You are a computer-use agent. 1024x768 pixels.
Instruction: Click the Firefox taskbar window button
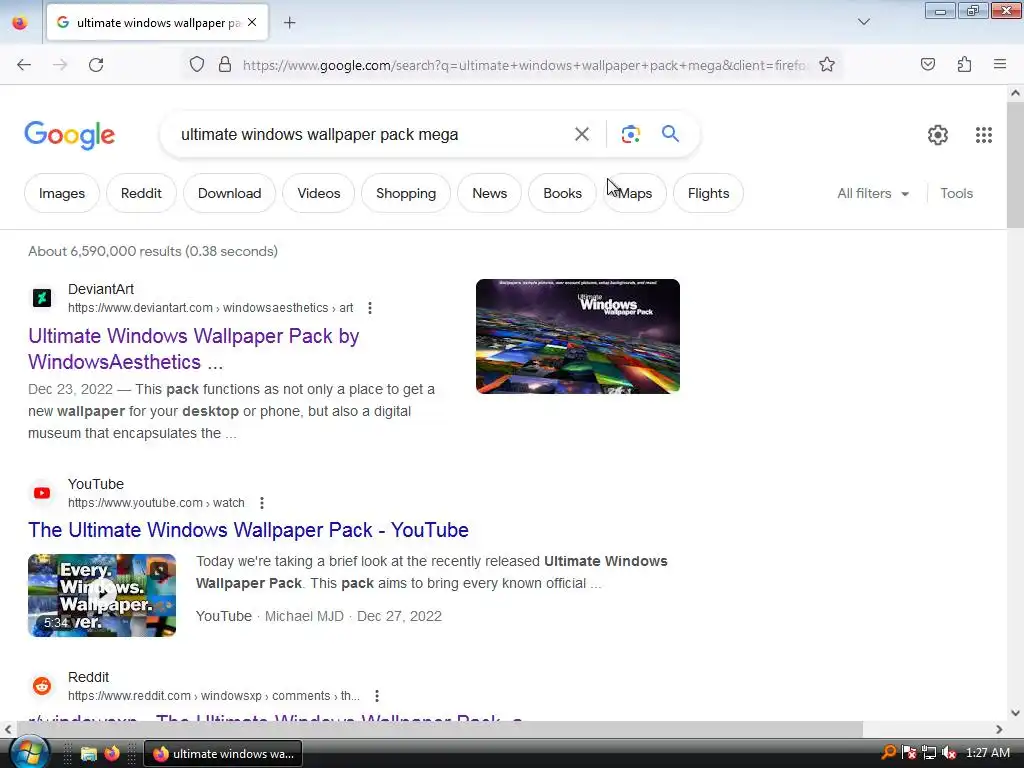pyautogui.click(x=223, y=754)
